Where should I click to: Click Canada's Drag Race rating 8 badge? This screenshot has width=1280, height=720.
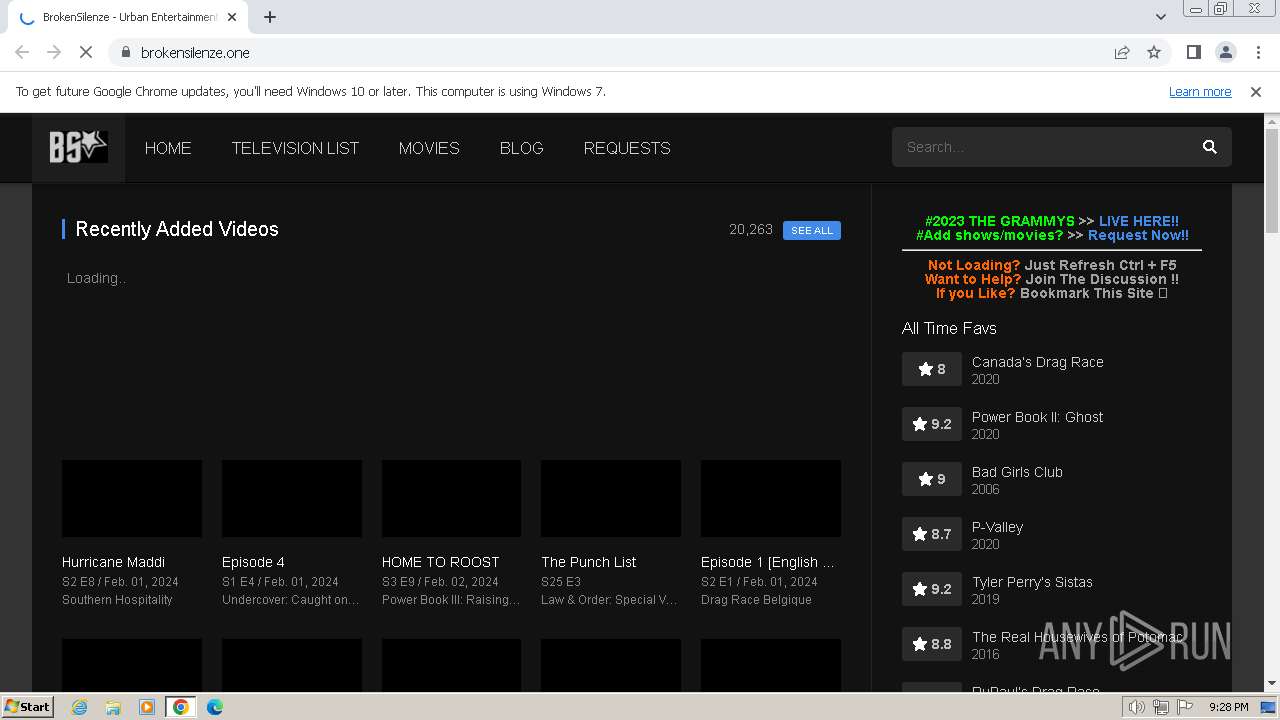tap(932, 369)
